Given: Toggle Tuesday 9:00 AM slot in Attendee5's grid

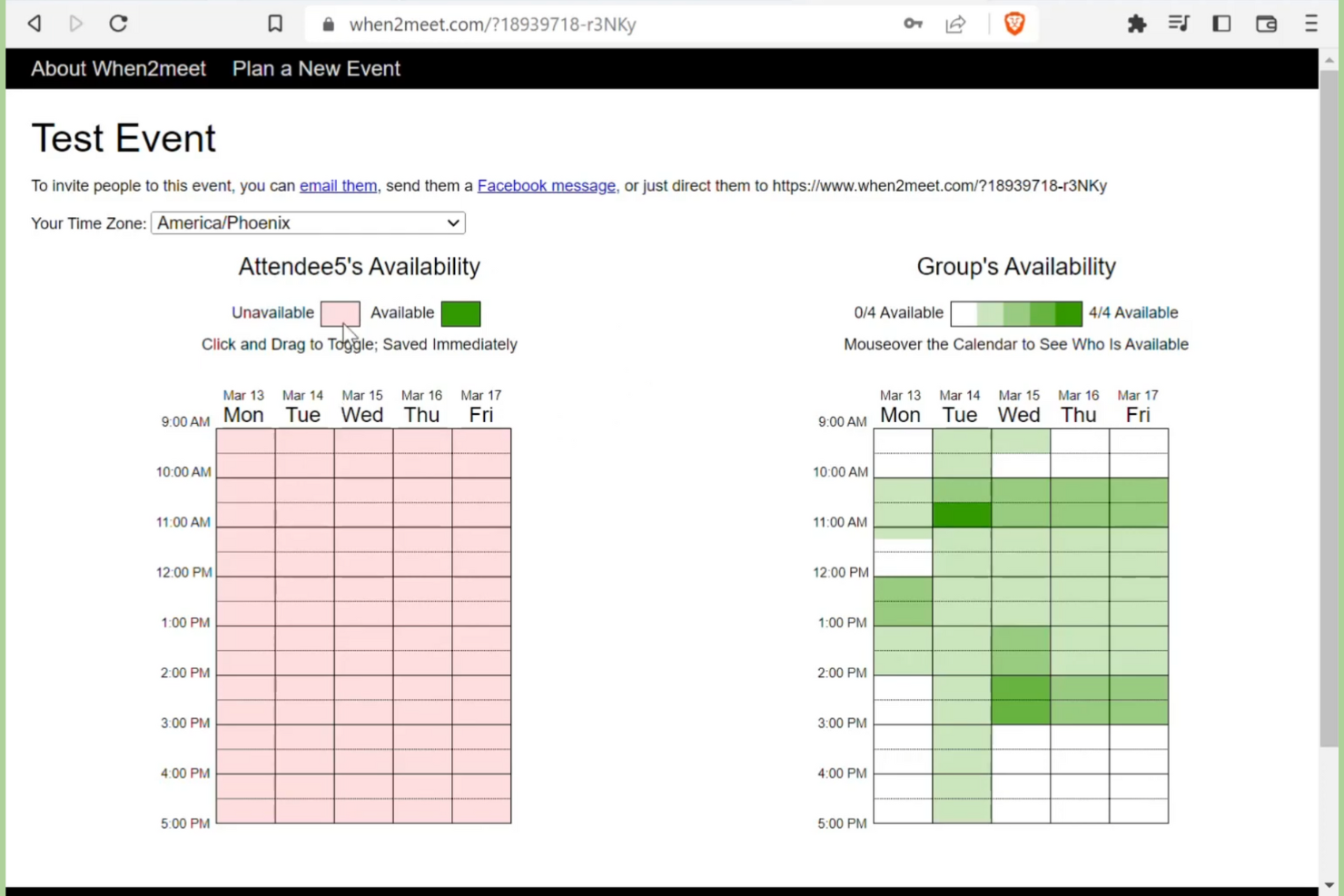Looking at the screenshot, I should point(305,435).
